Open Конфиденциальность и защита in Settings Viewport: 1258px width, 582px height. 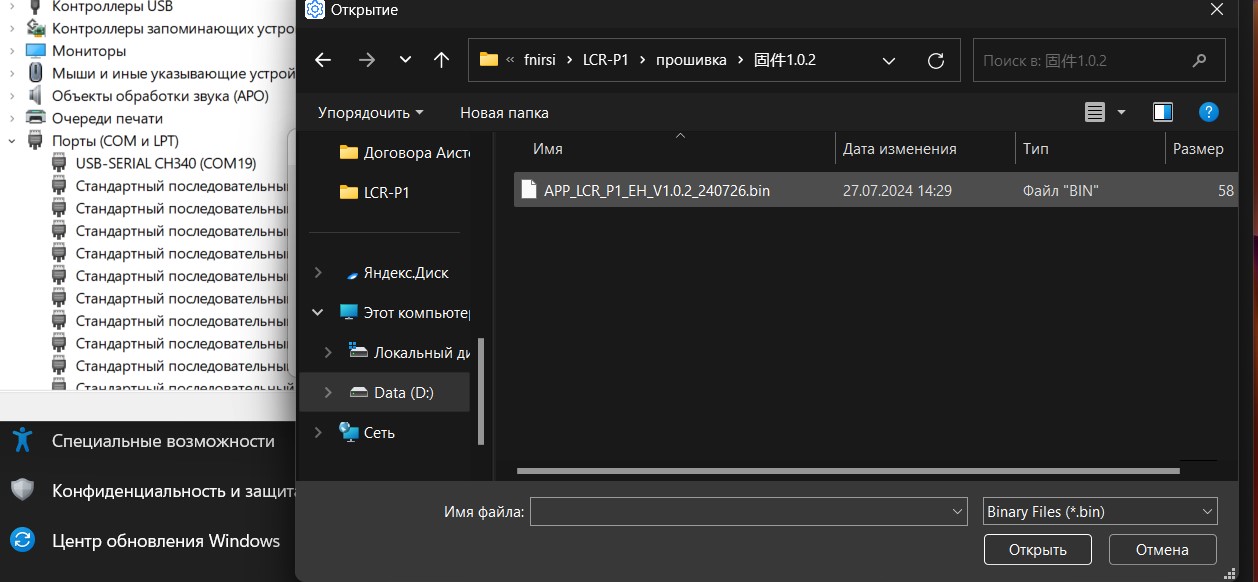pyautogui.click(x=172, y=491)
